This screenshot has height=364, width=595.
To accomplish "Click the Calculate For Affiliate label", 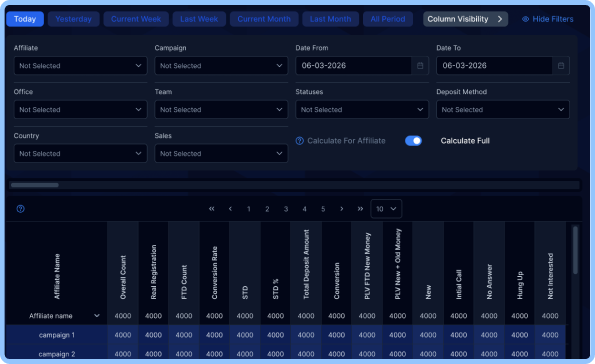I will point(346,141).
